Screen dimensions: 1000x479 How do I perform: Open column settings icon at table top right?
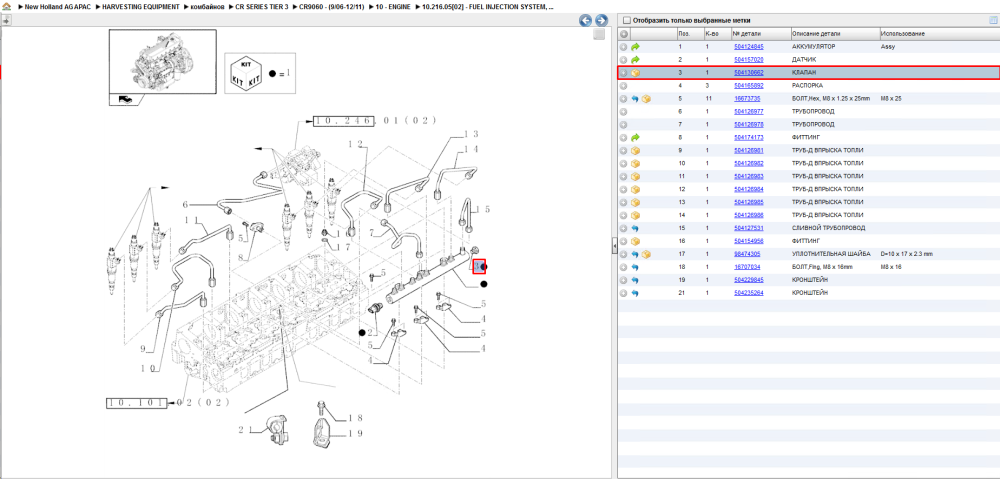tap(993, 20)
